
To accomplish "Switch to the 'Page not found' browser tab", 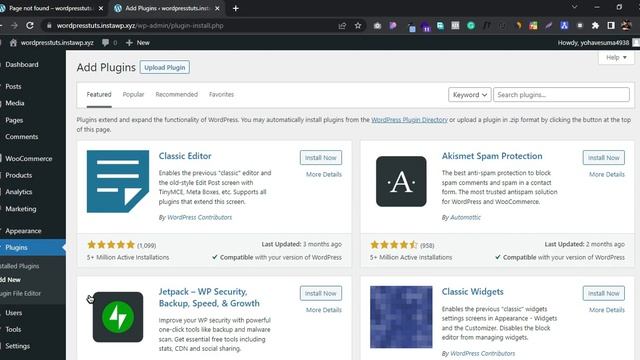I will pyautogui.click(x=51, y=8).
